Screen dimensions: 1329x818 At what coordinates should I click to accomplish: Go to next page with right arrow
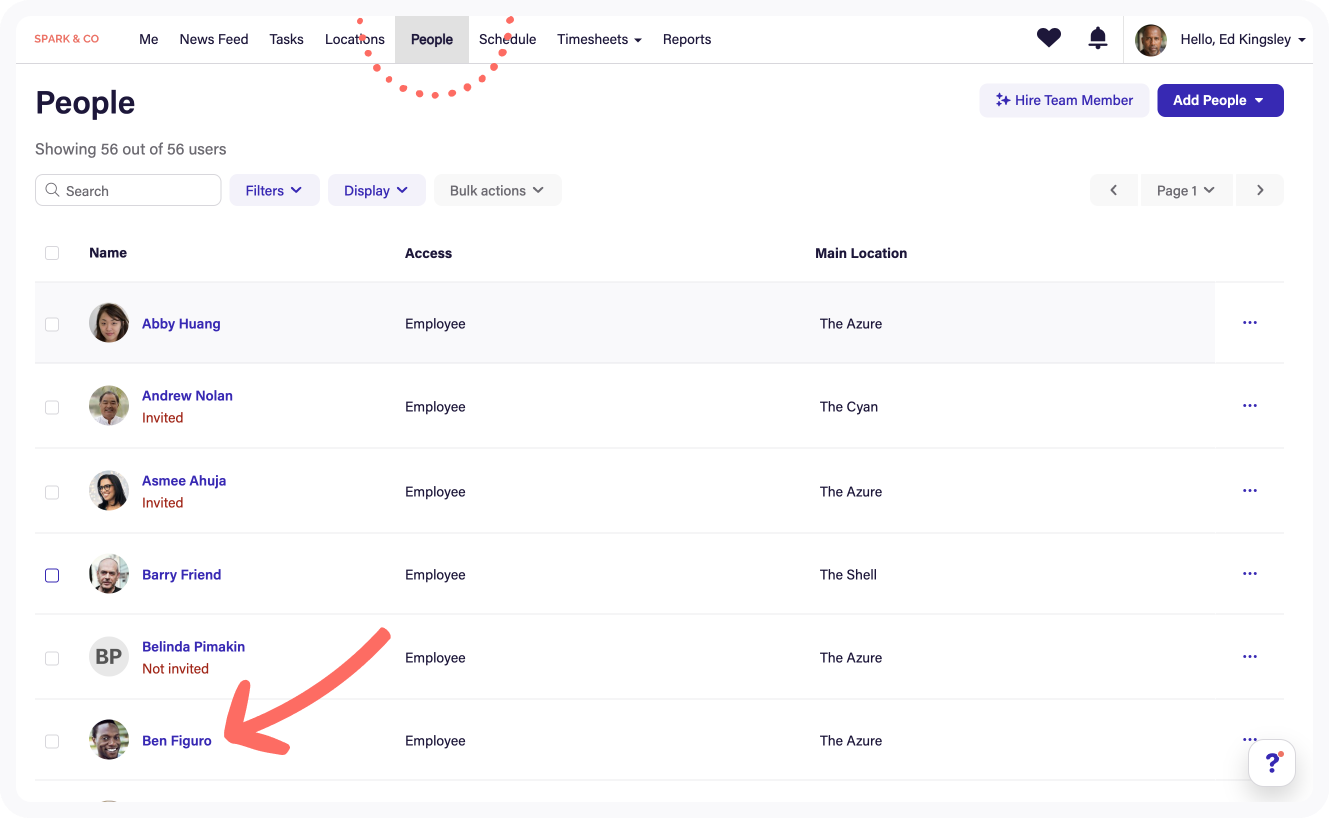[x=1260, y=190]
